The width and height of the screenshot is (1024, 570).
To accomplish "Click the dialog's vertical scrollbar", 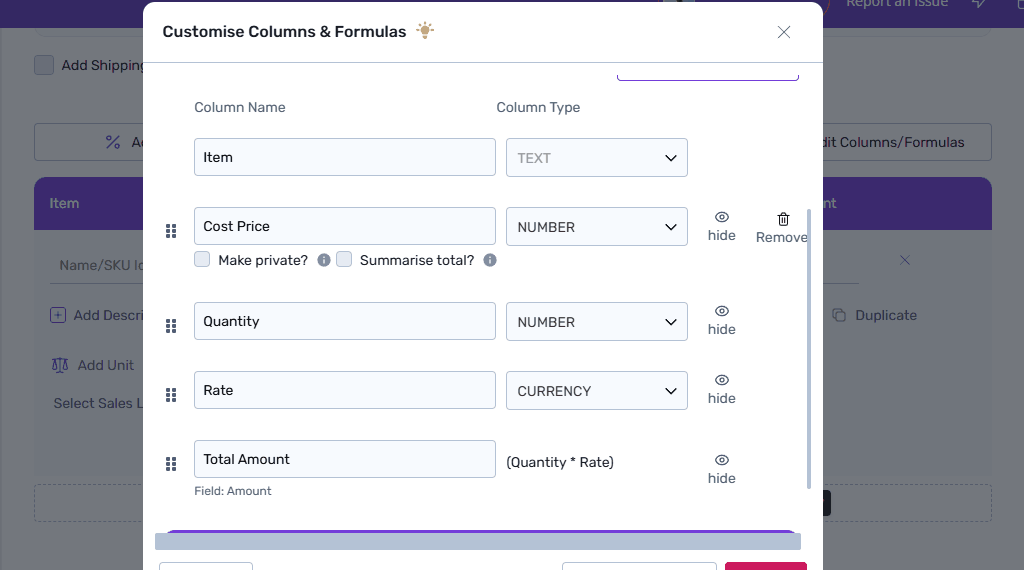I will [809, 360].
